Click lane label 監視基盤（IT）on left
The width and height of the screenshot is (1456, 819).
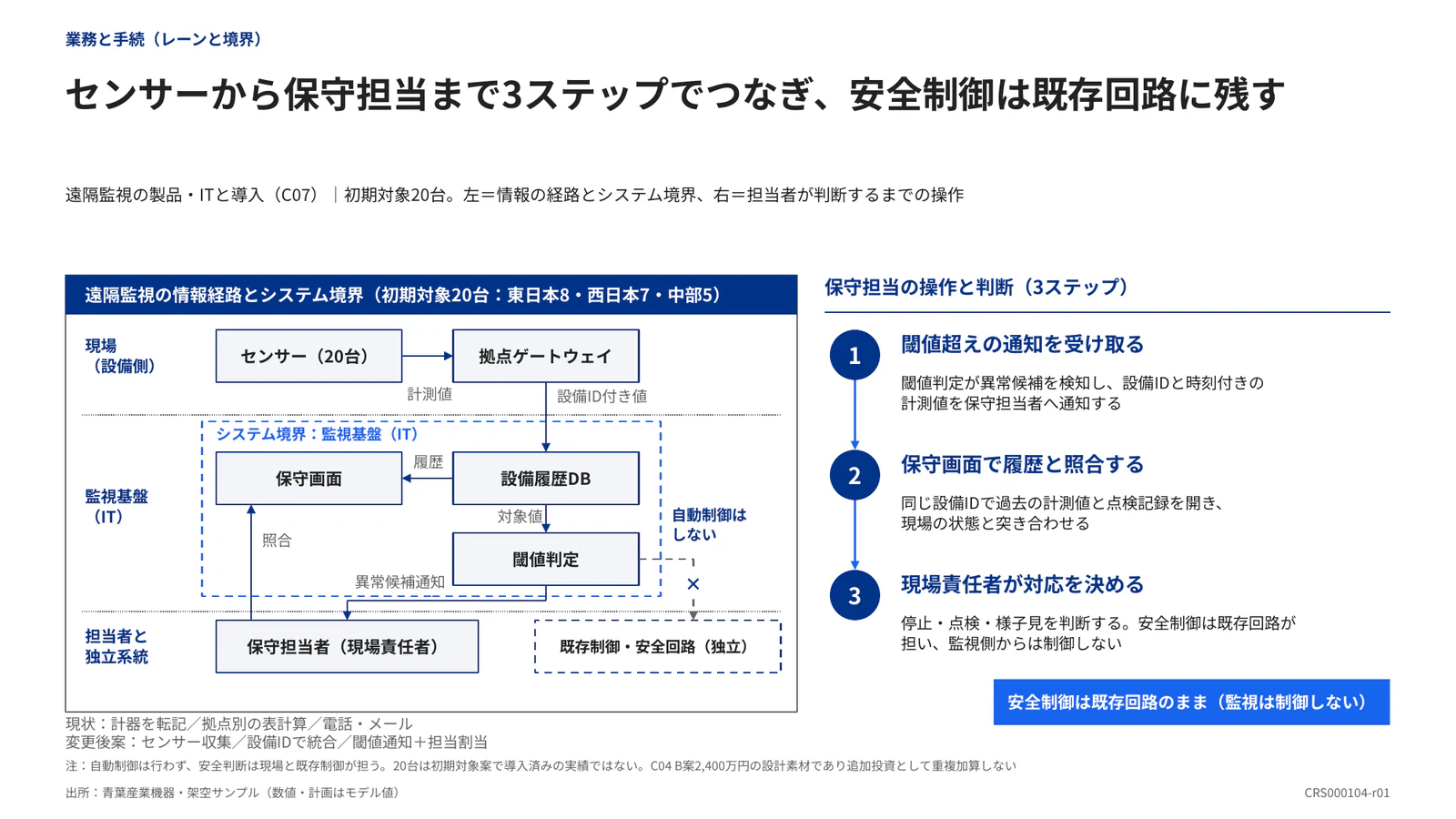tap(118, 506)
